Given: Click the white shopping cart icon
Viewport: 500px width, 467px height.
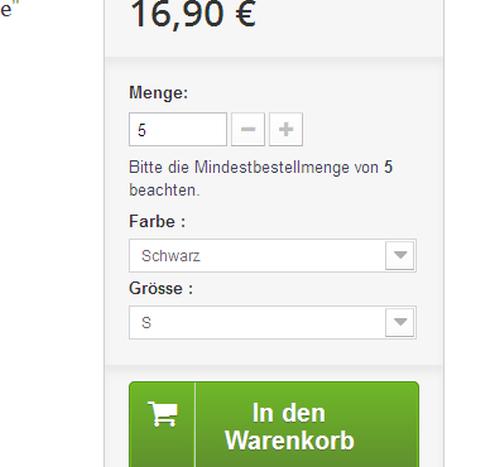Looking at the screenshot, I should click(x=163, y=414).
